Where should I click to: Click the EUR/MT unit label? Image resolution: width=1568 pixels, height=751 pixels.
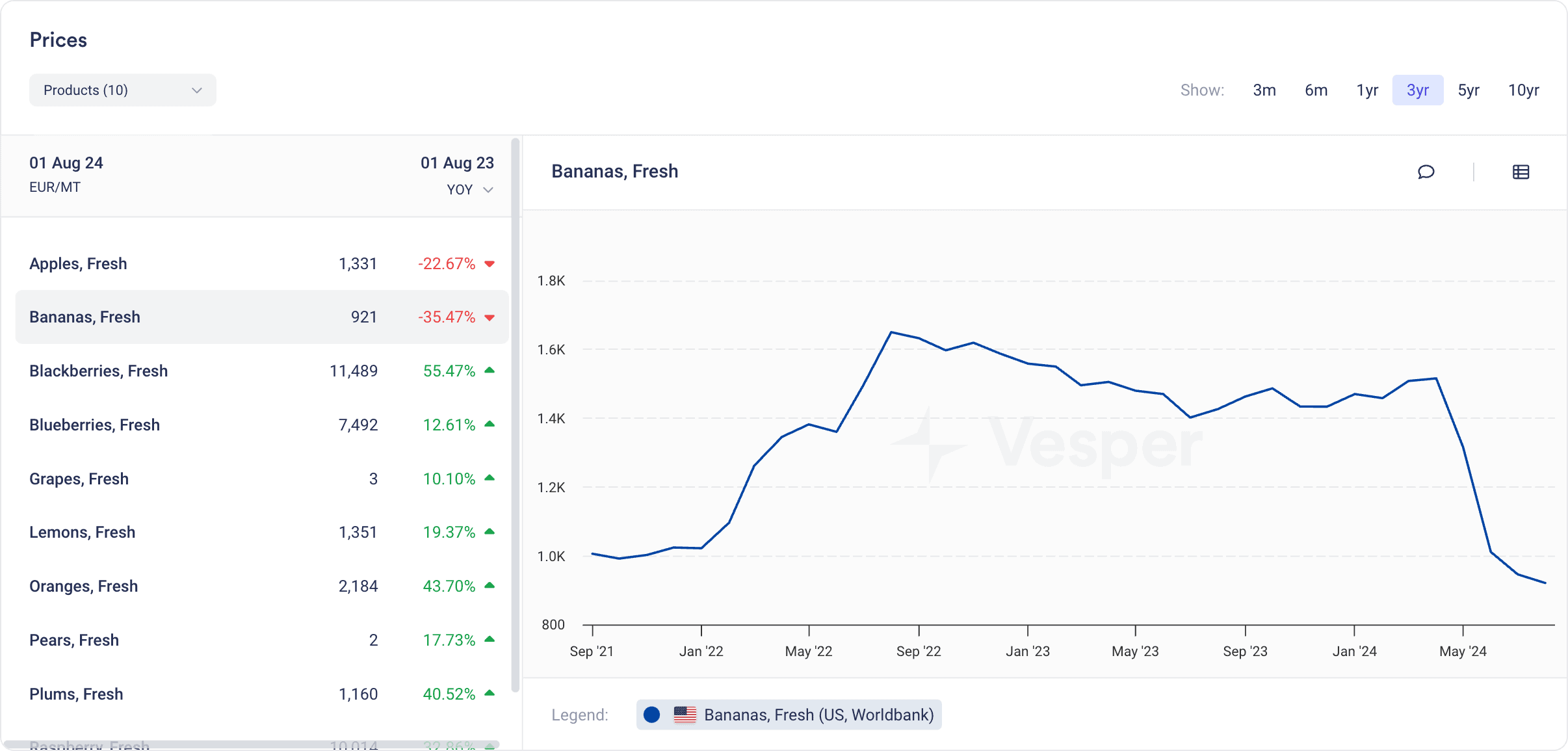tap(55, 187)
